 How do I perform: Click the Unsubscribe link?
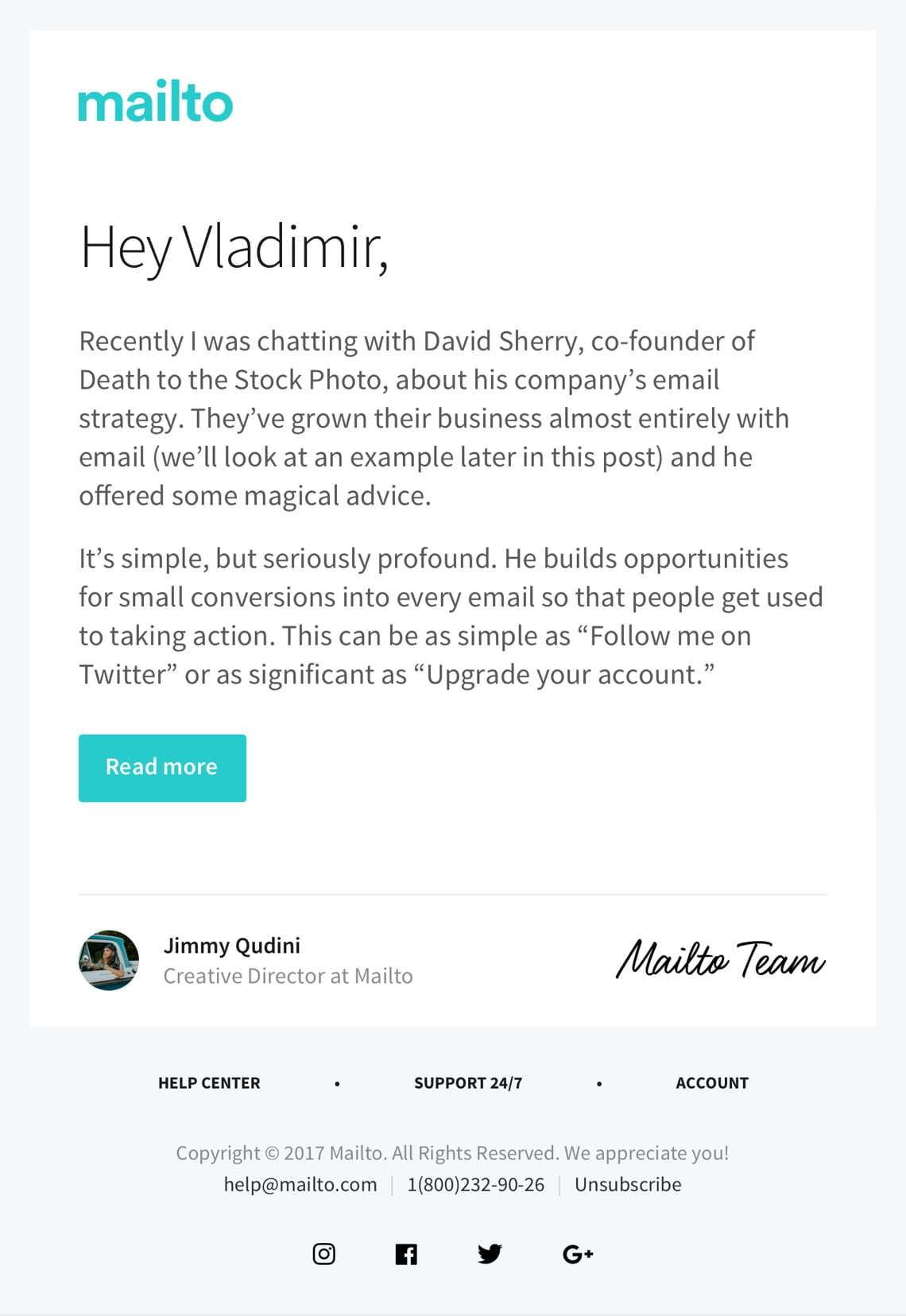tap(628, 1184)
